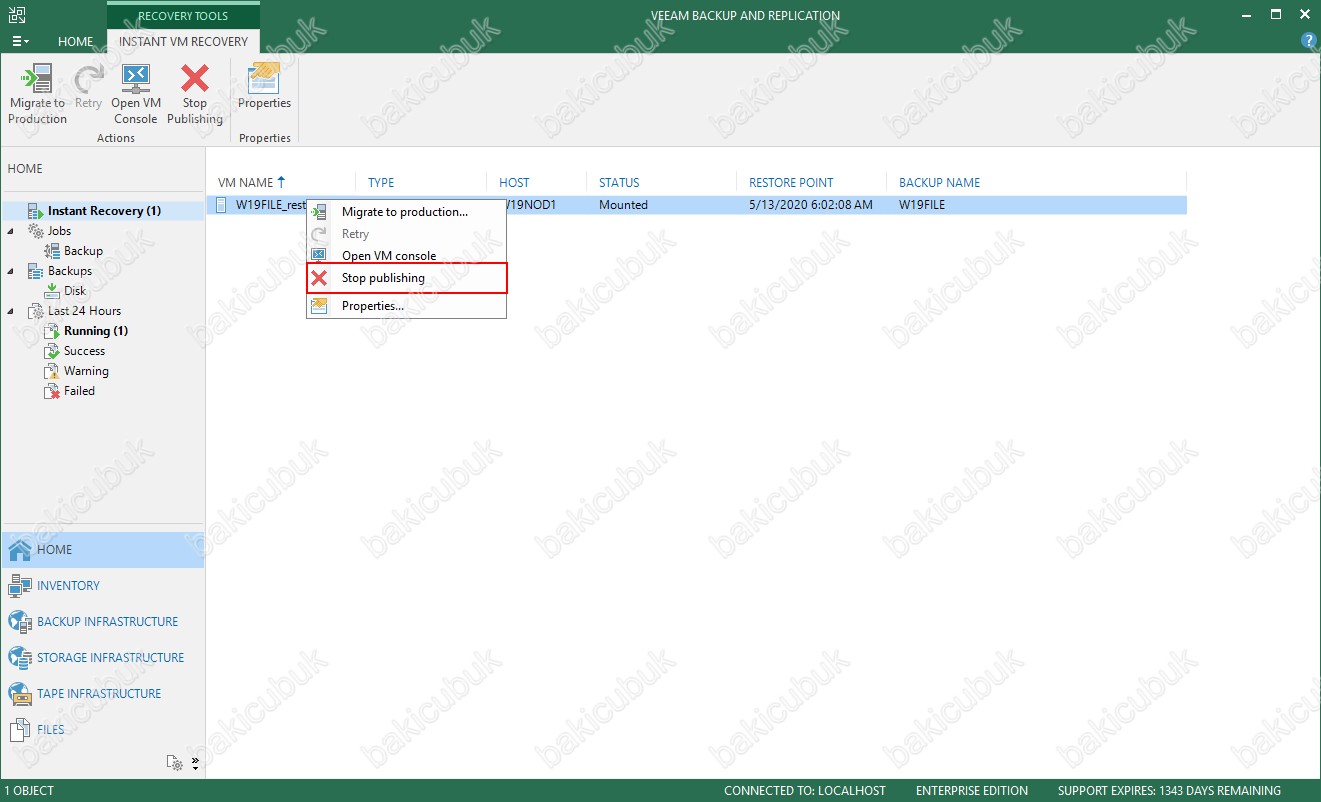Click Stop Publishing in the ribbon
Viewport: 1321px width, 802px height.
click(195, 95)
